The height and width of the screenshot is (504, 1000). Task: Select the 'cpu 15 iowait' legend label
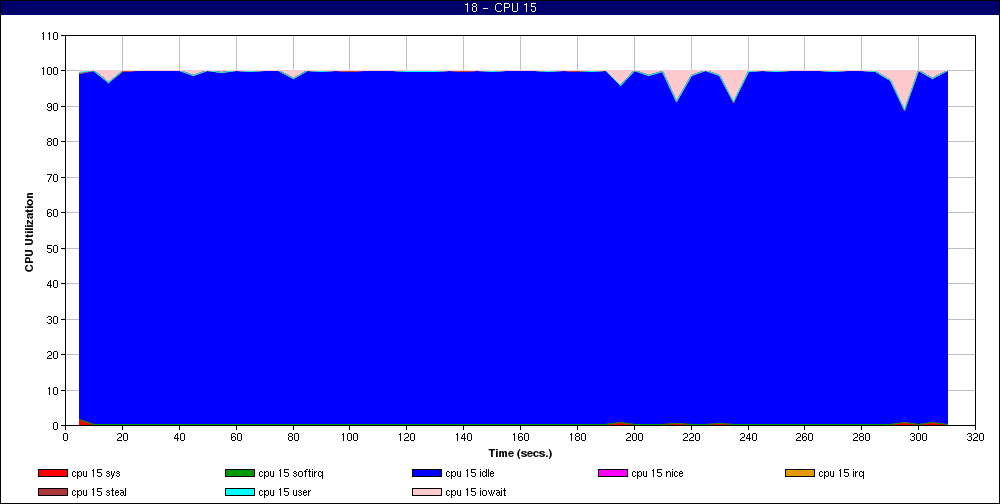pos(476,493)
